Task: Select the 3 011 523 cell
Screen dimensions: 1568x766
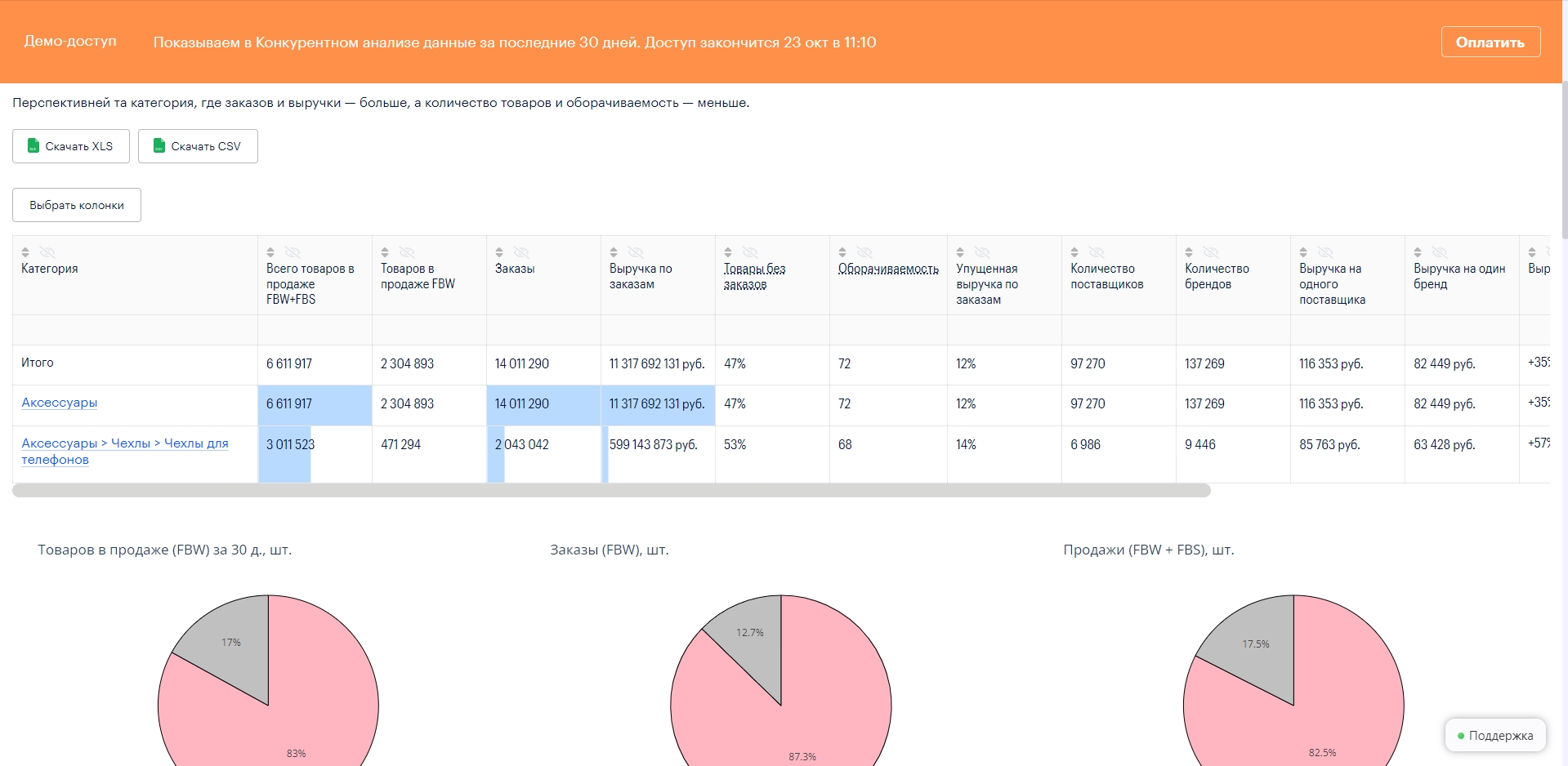Action: [x=315, y=454]
